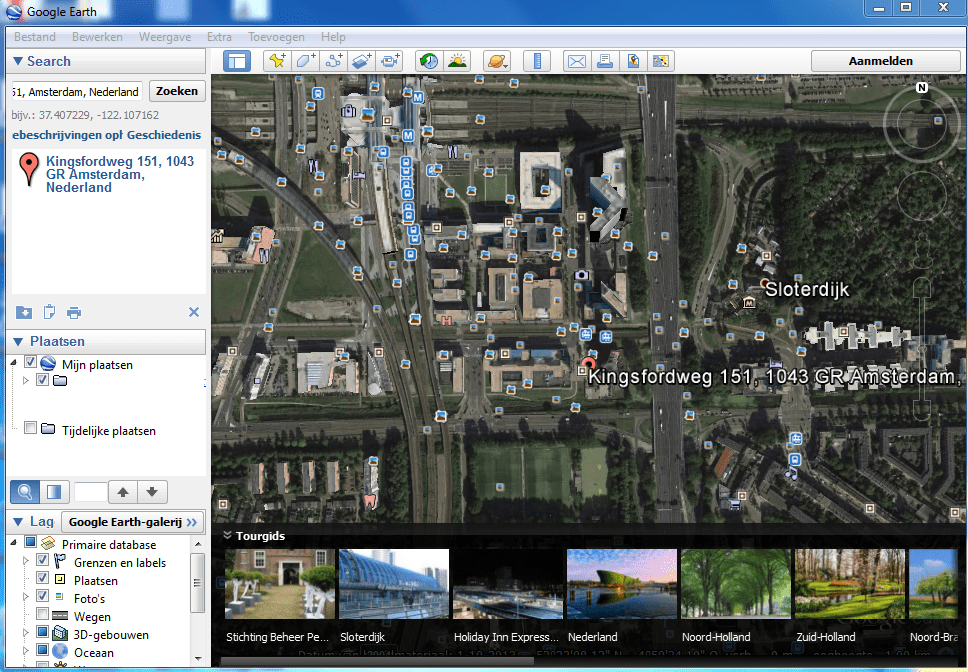Screen dimensions: 968x672
Task: Click the Tourgids horizontal scrollbar
Action: (x=377, y=662)
